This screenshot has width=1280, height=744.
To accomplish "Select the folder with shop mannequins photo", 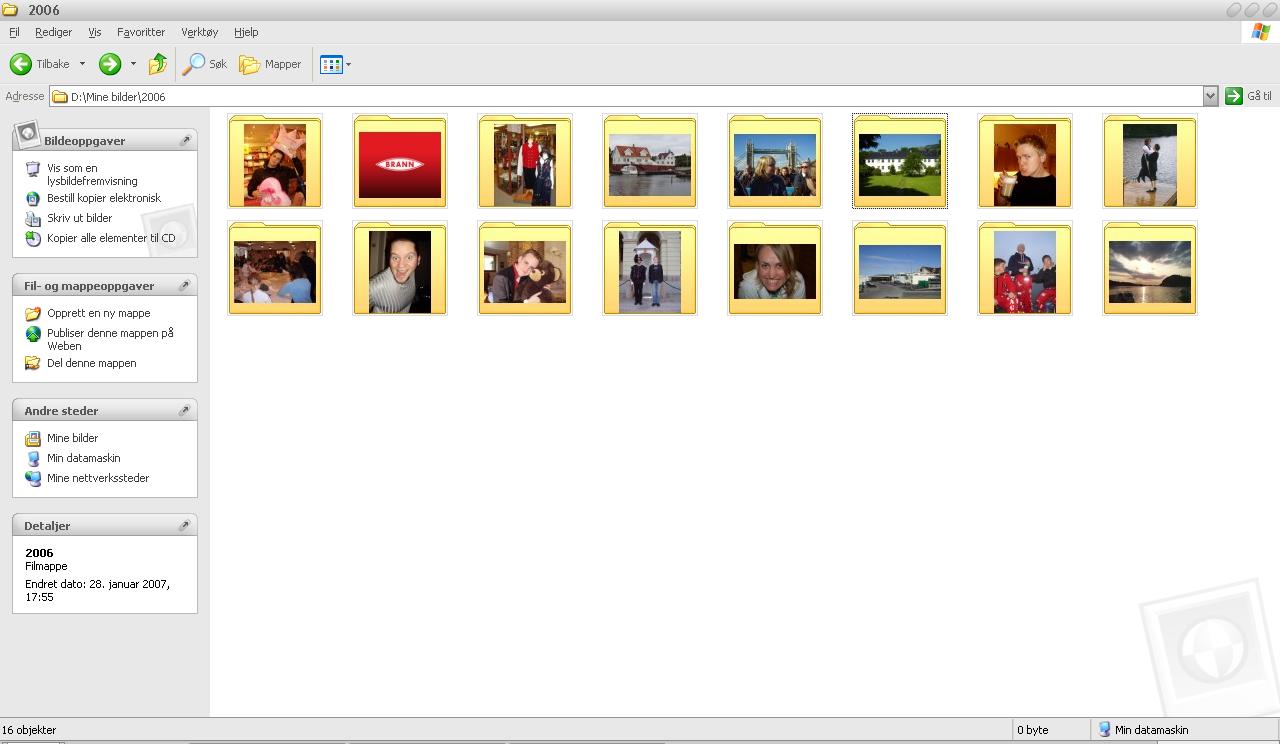I will pyautogui.click(x=525, y=161).
